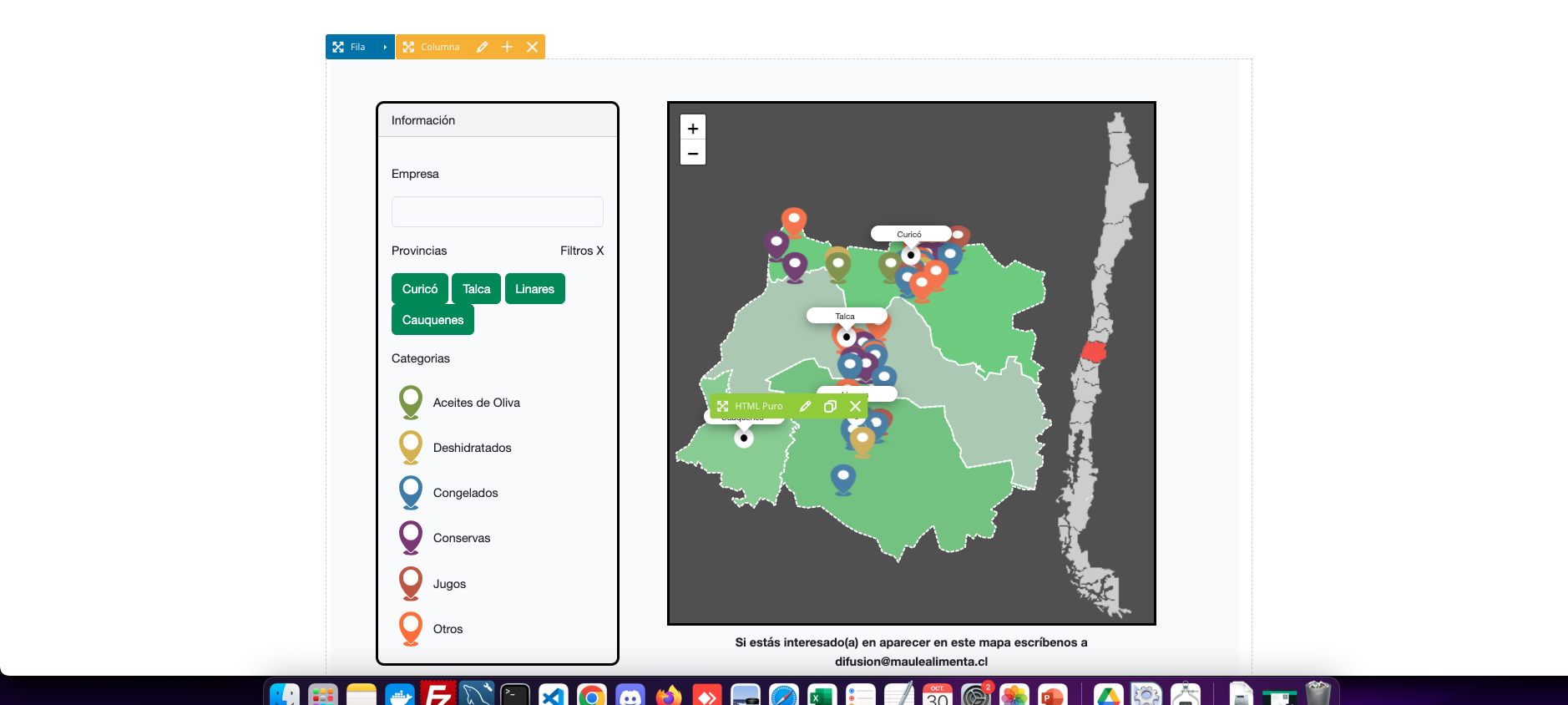Zoom in on the map

click(693, 128)
